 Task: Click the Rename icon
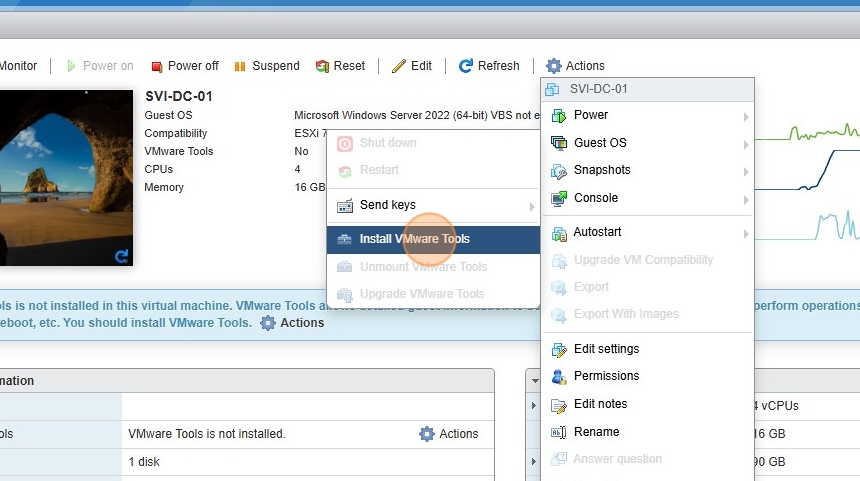click(559, 432)
